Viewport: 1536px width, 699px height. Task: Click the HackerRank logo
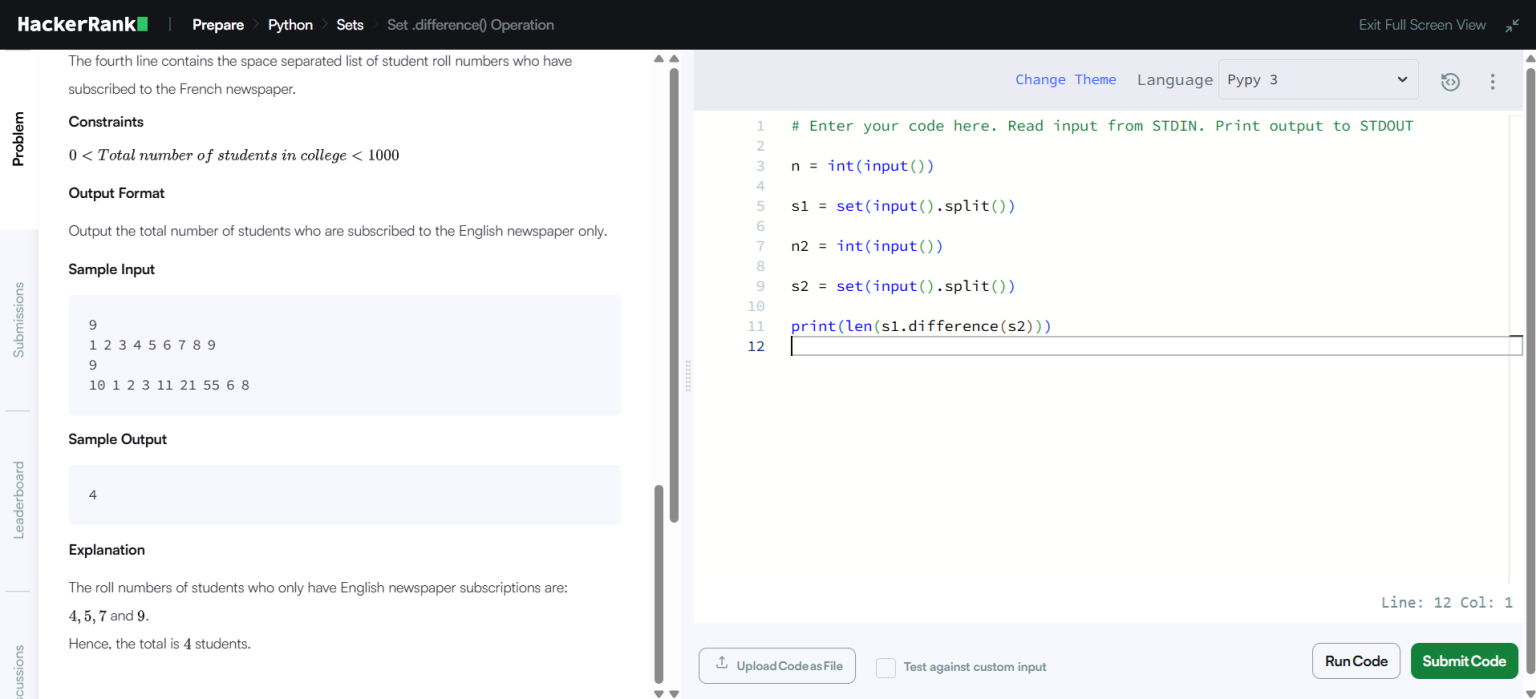(82, 24)
